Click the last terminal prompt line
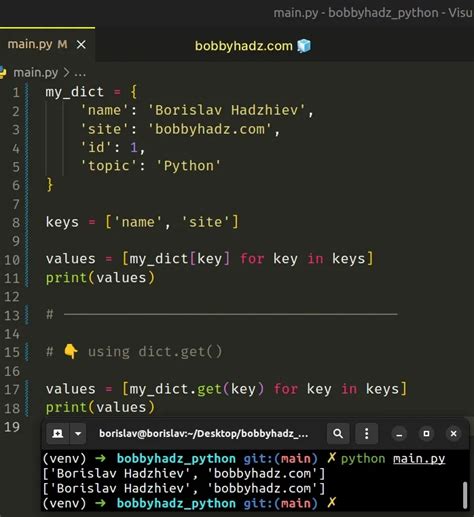 [189, 503]
